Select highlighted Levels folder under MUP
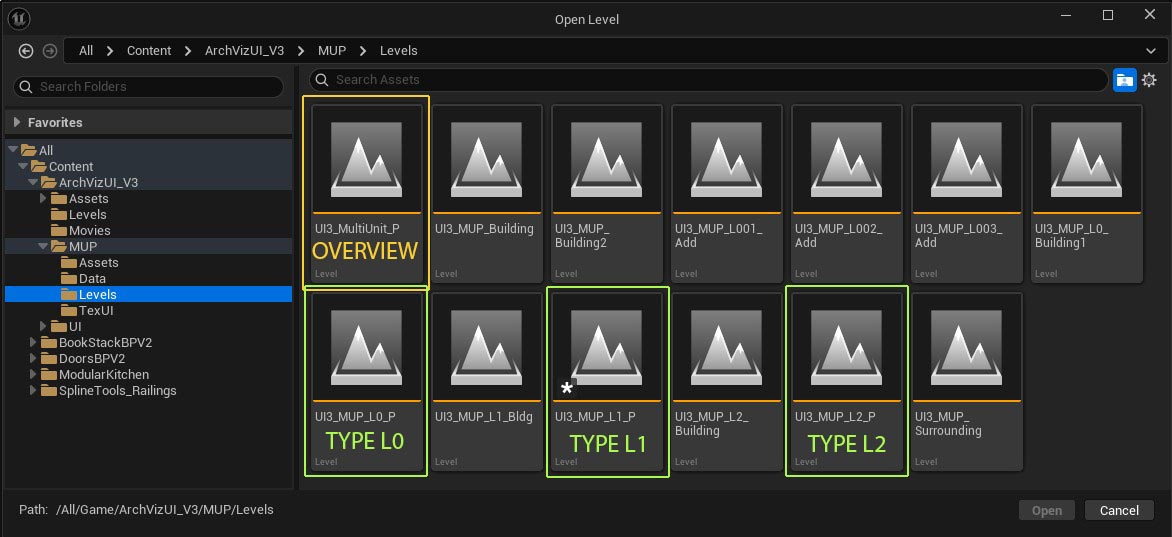1172x537 pixels. [x=148, y=295]
